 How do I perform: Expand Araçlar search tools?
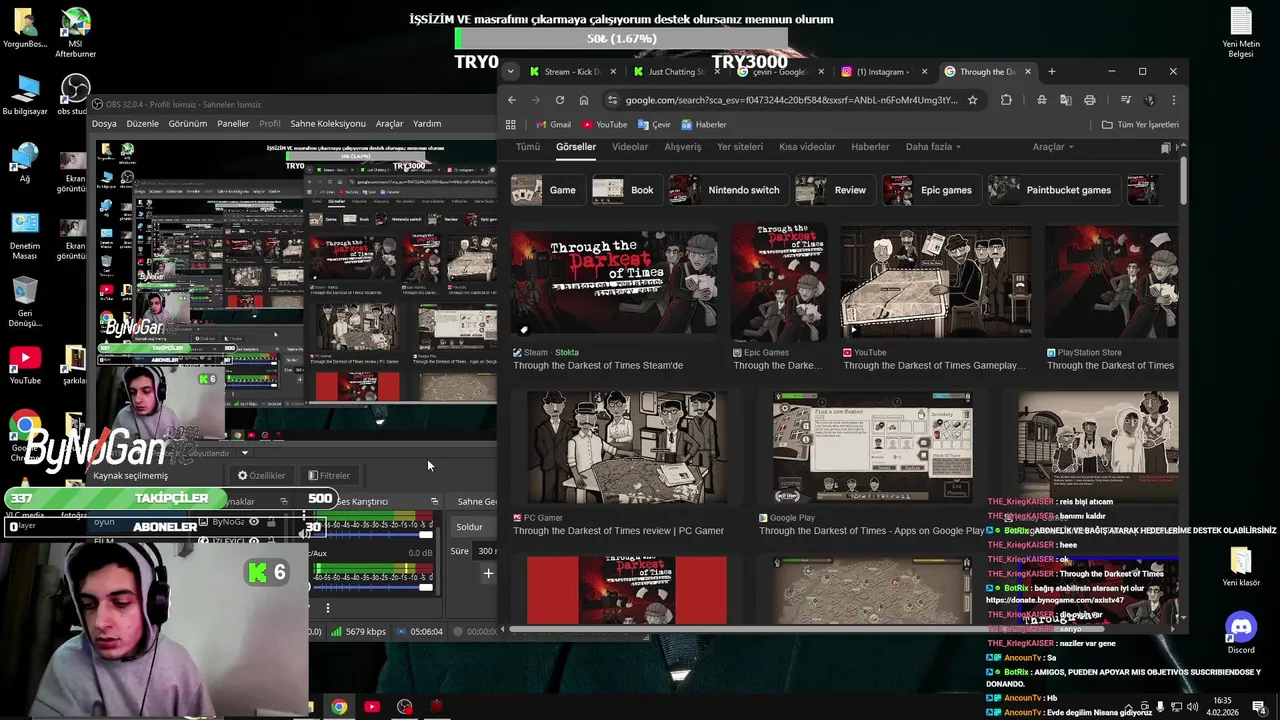click(x=1053, y=147)
